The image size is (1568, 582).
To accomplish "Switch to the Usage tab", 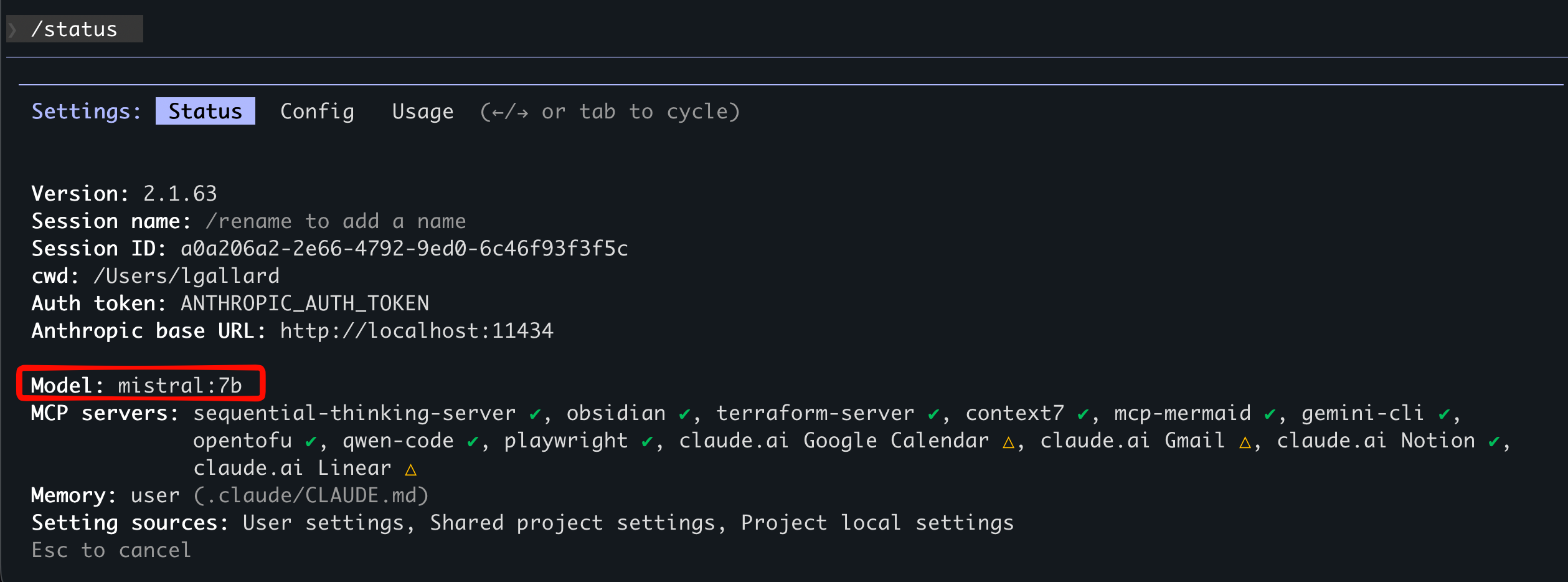I will (x=423, y=112).
